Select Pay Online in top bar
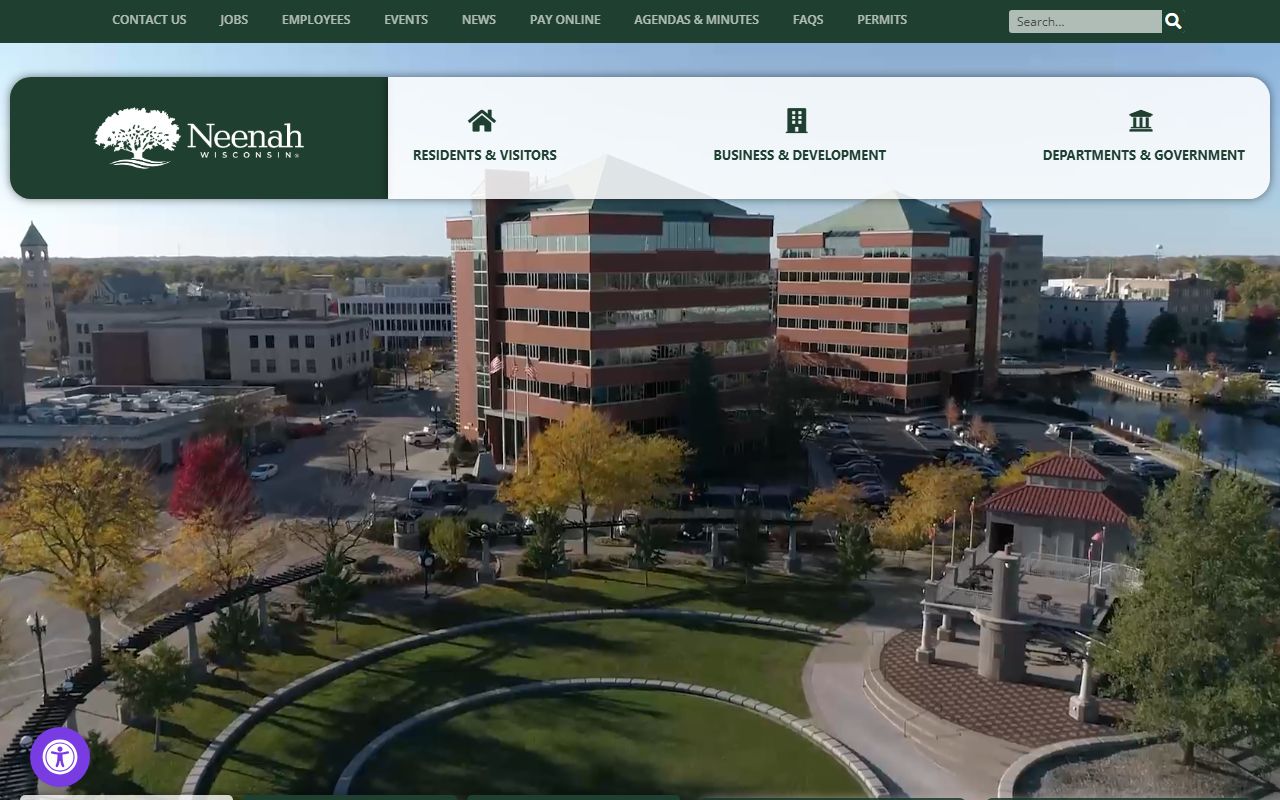Screen dimensions: 1280x800 [565, 20]
